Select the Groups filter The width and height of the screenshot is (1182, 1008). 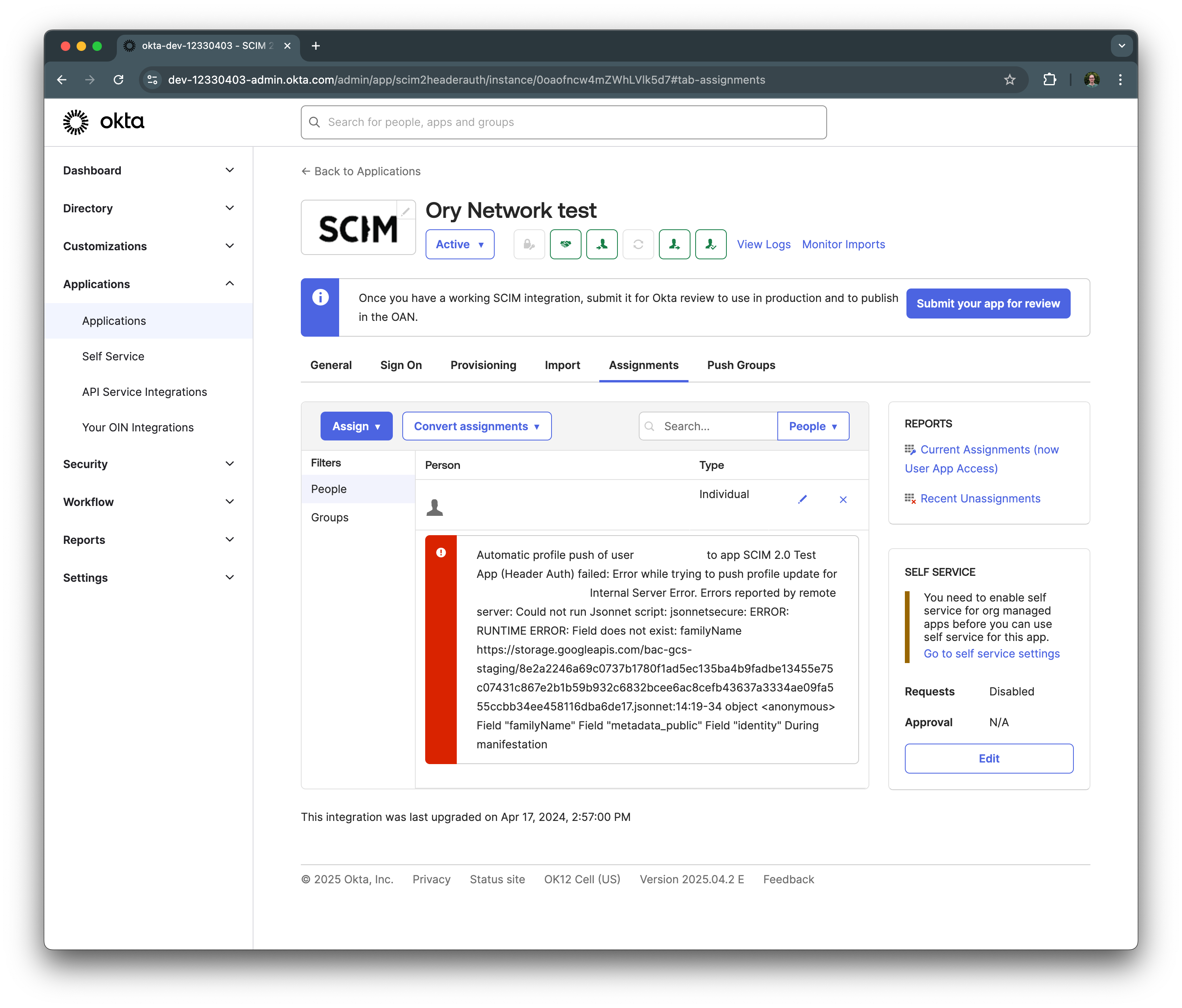[330, 517]
